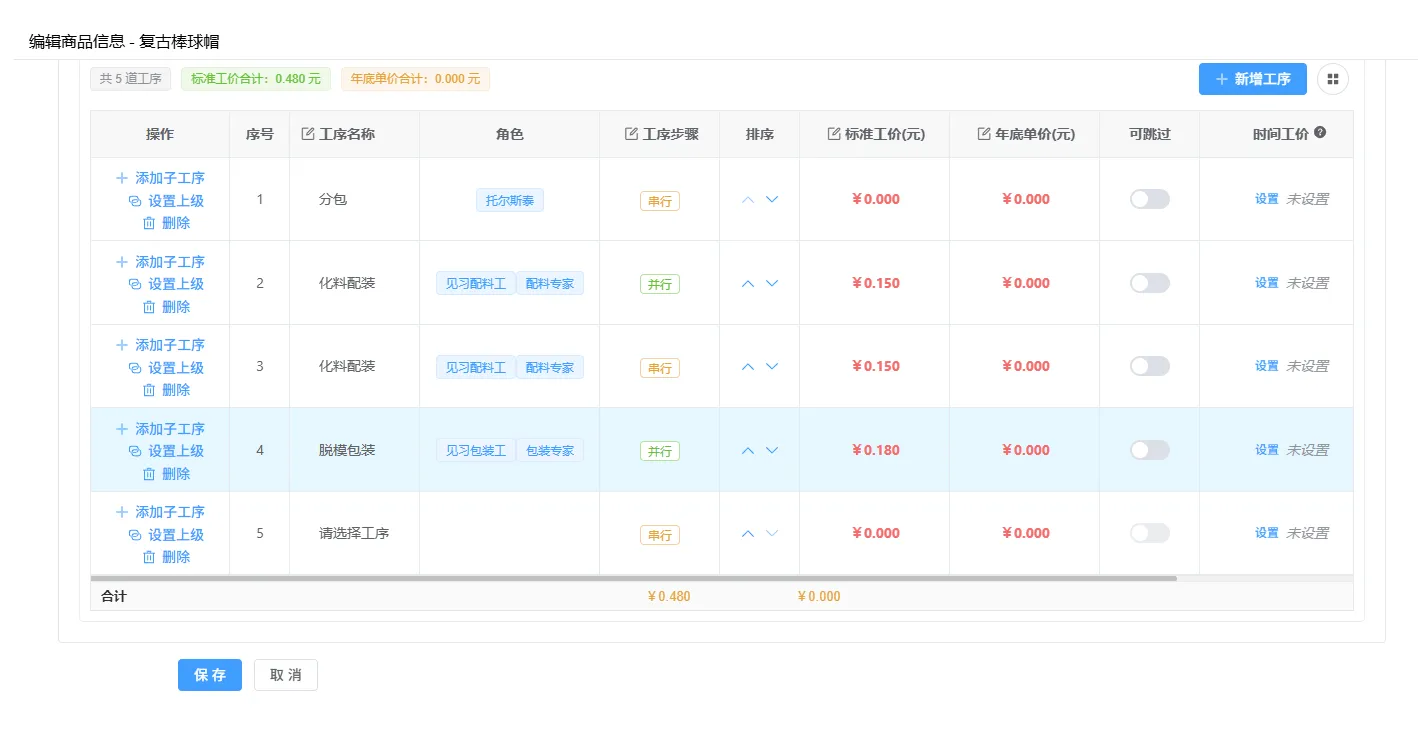Open 时间工价 设置 for 脱模包装 row
This screenshot has width=1418, height=738.
pyautogui.click(x=1267, y=450)
